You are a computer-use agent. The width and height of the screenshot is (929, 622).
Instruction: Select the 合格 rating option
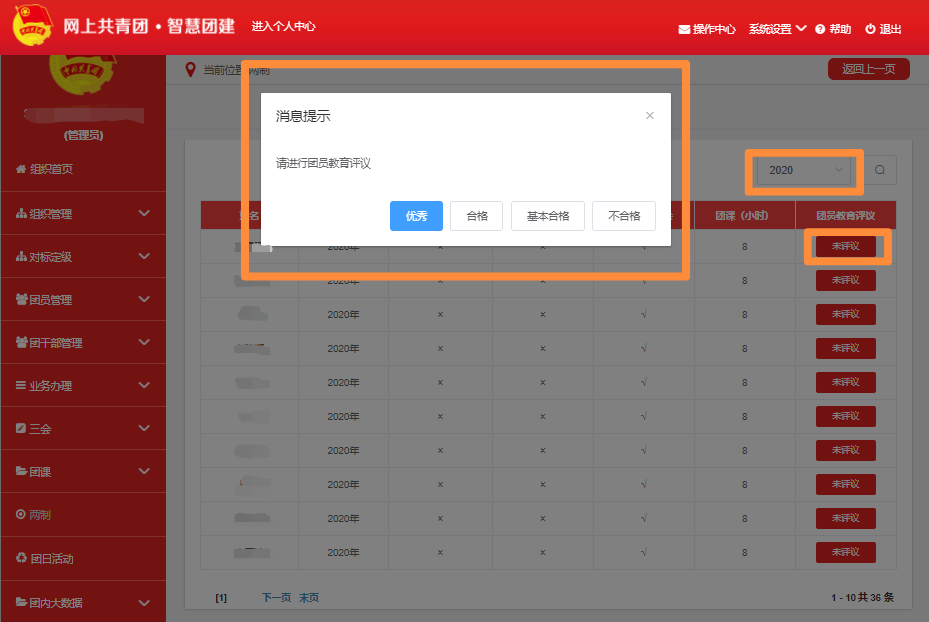[x=477, y=216]
